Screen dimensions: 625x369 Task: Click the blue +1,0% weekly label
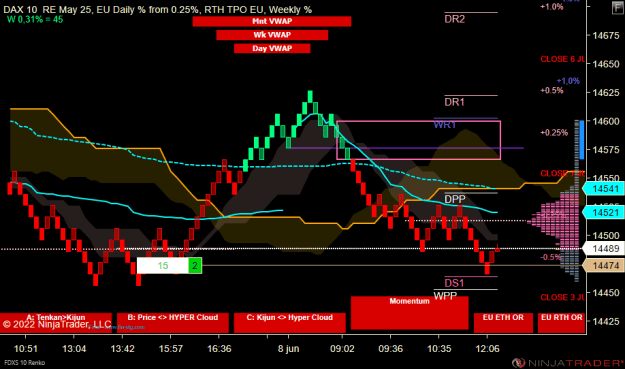point(568,81)
